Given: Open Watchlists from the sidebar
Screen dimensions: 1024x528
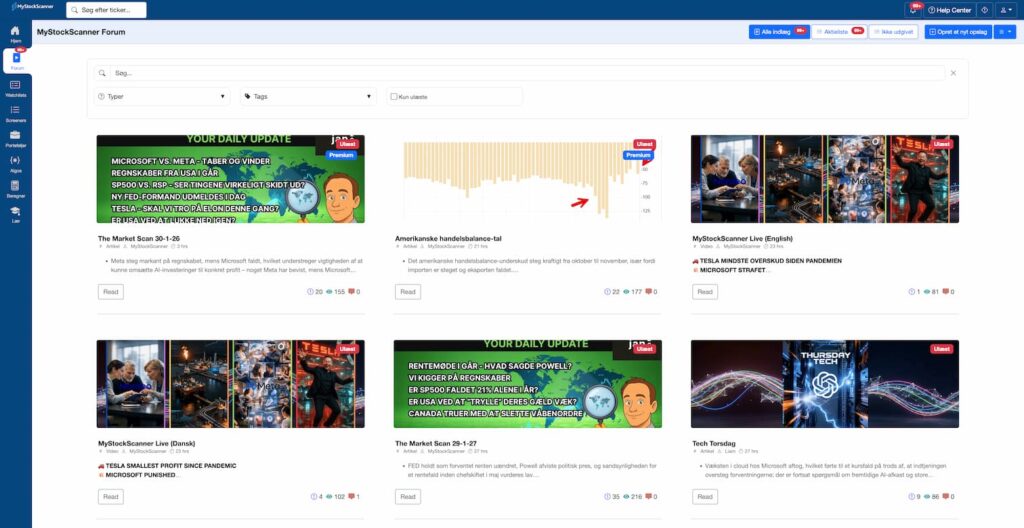Looking at the screenshot, I should tap(15, 88).
